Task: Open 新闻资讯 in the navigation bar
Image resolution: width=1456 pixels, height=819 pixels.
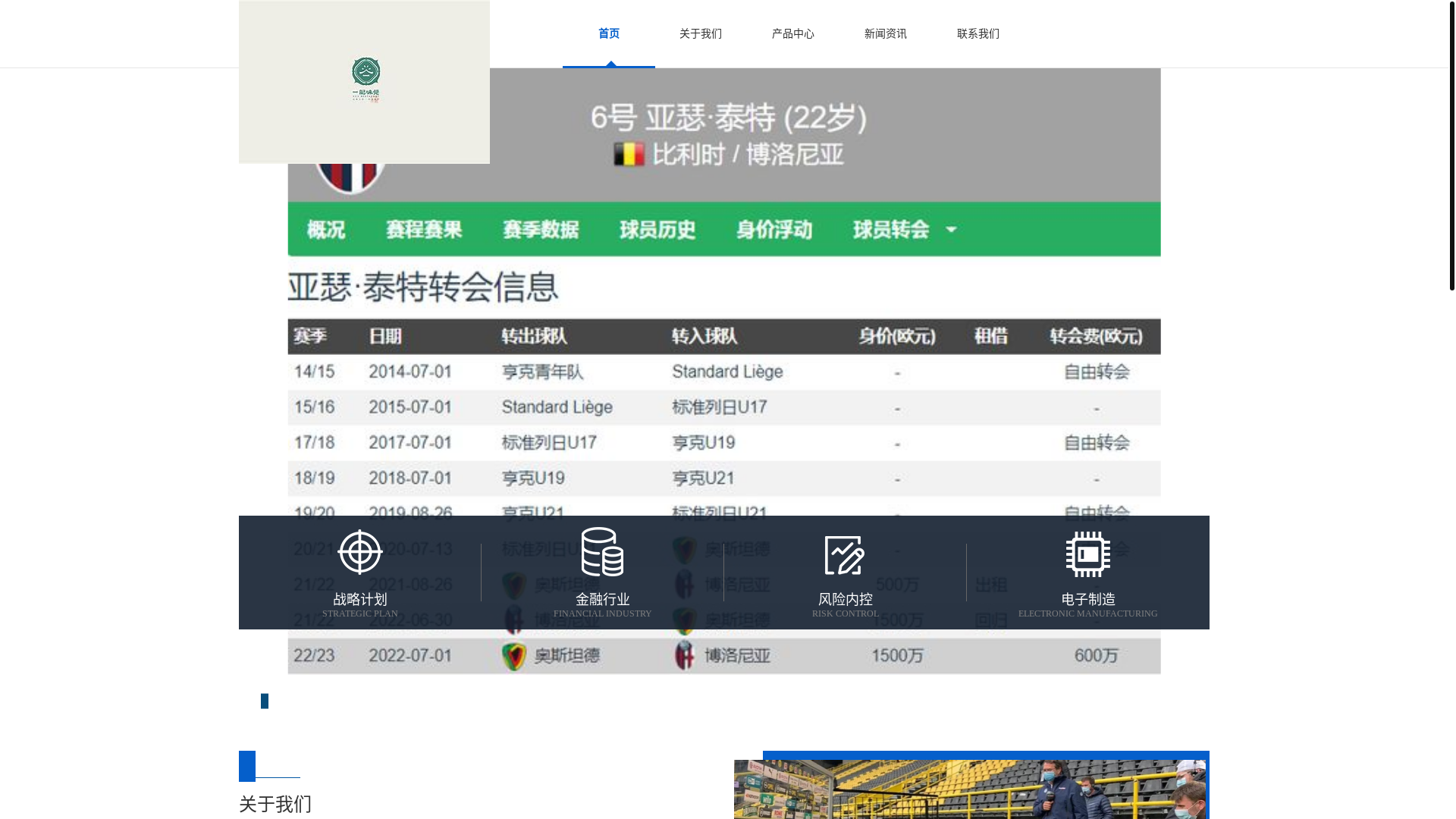Action: 886,34
